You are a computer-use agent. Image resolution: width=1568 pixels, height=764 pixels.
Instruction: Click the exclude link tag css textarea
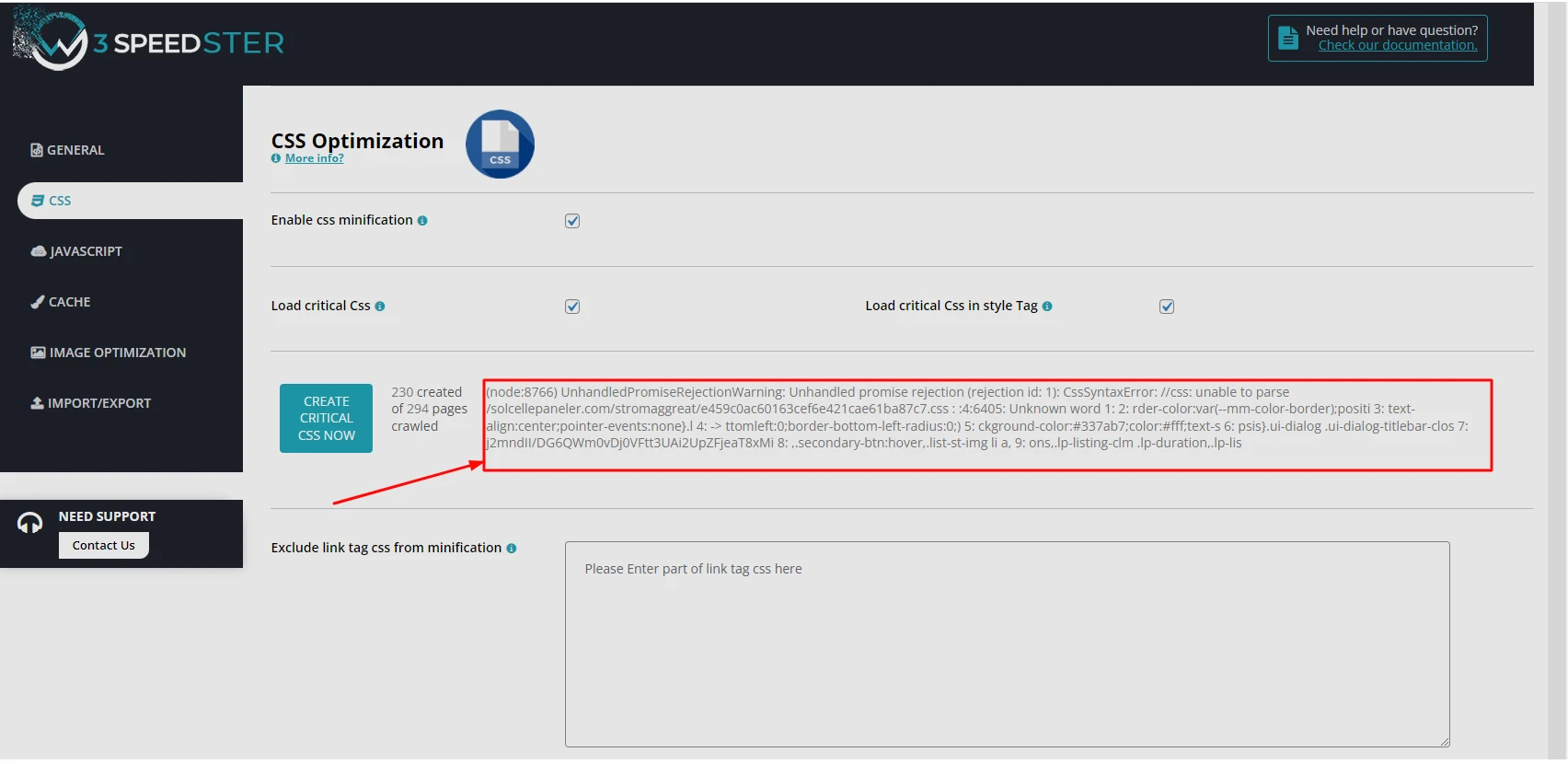(x=1007, y=644)
